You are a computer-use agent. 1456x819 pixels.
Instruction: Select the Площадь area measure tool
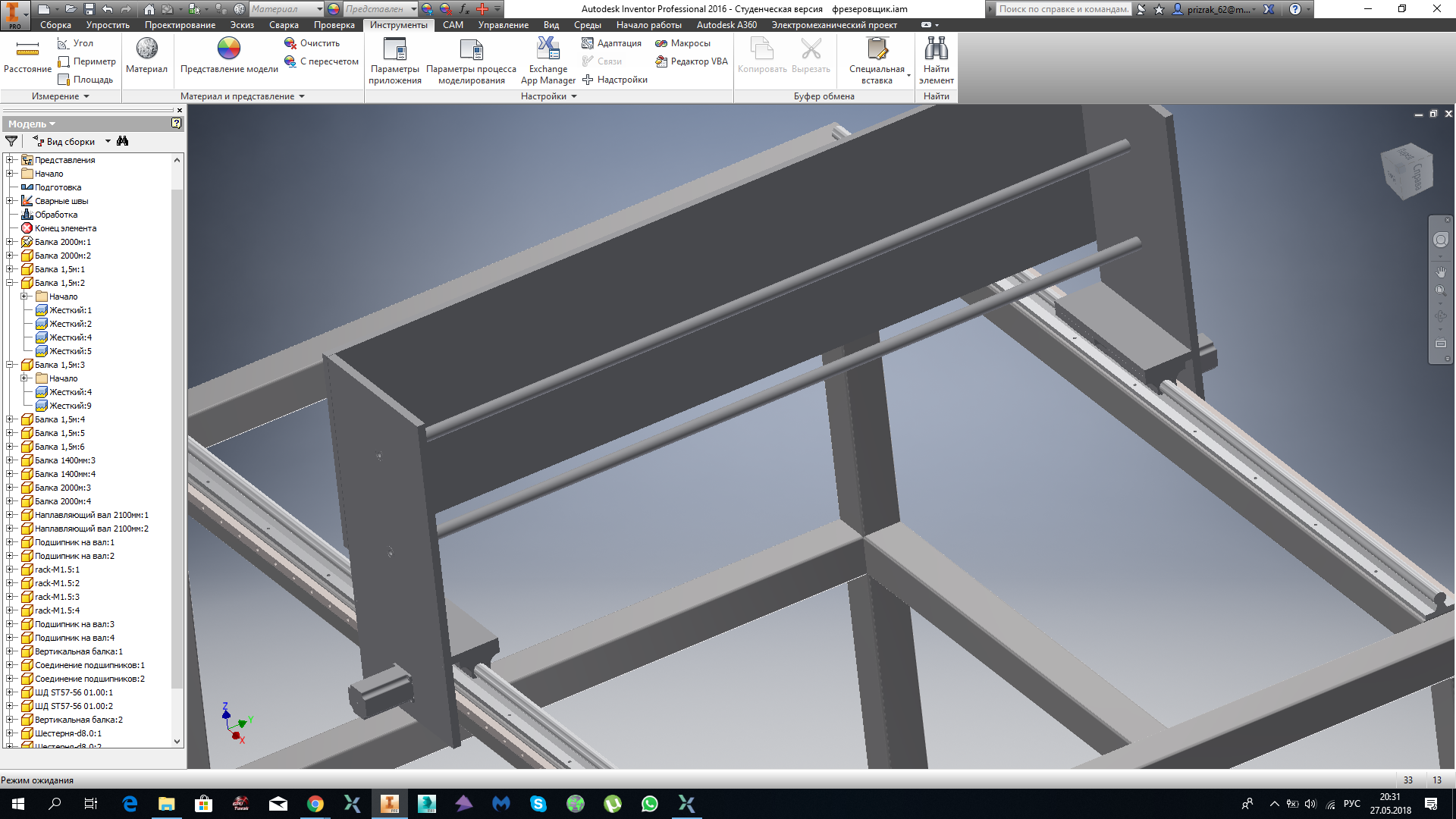pyautogui.click(x=85, y=80)
